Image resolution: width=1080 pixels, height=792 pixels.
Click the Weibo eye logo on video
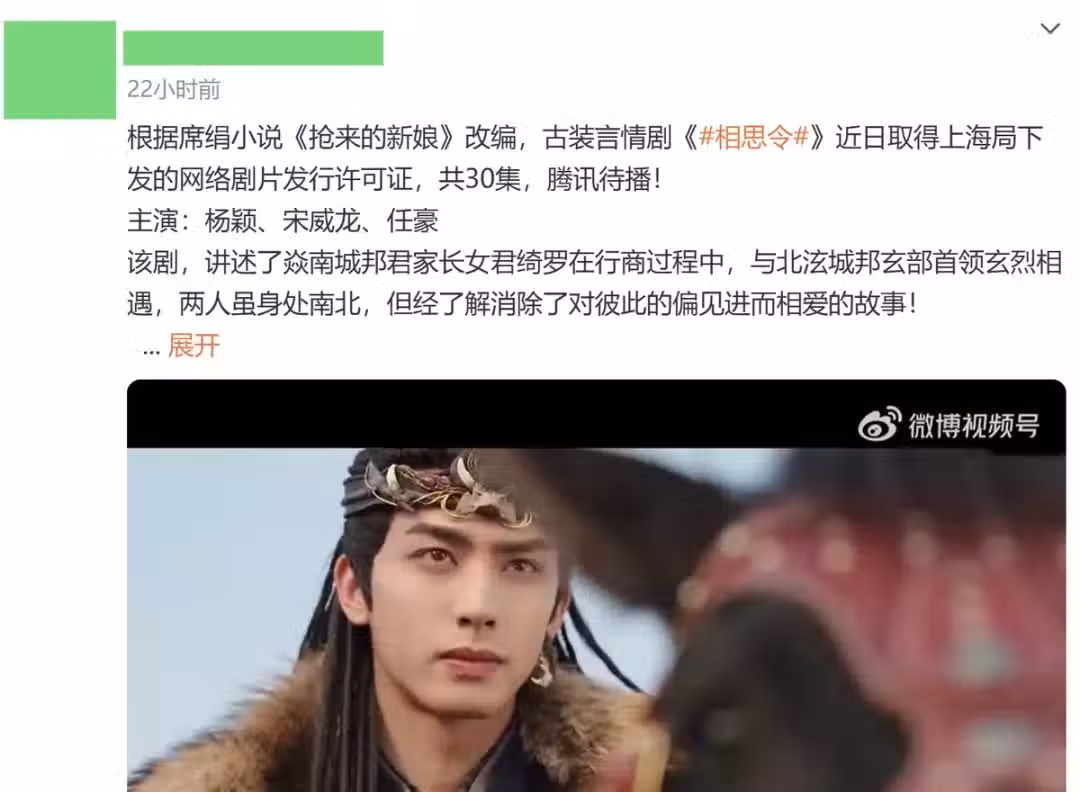tap(880, 424)
